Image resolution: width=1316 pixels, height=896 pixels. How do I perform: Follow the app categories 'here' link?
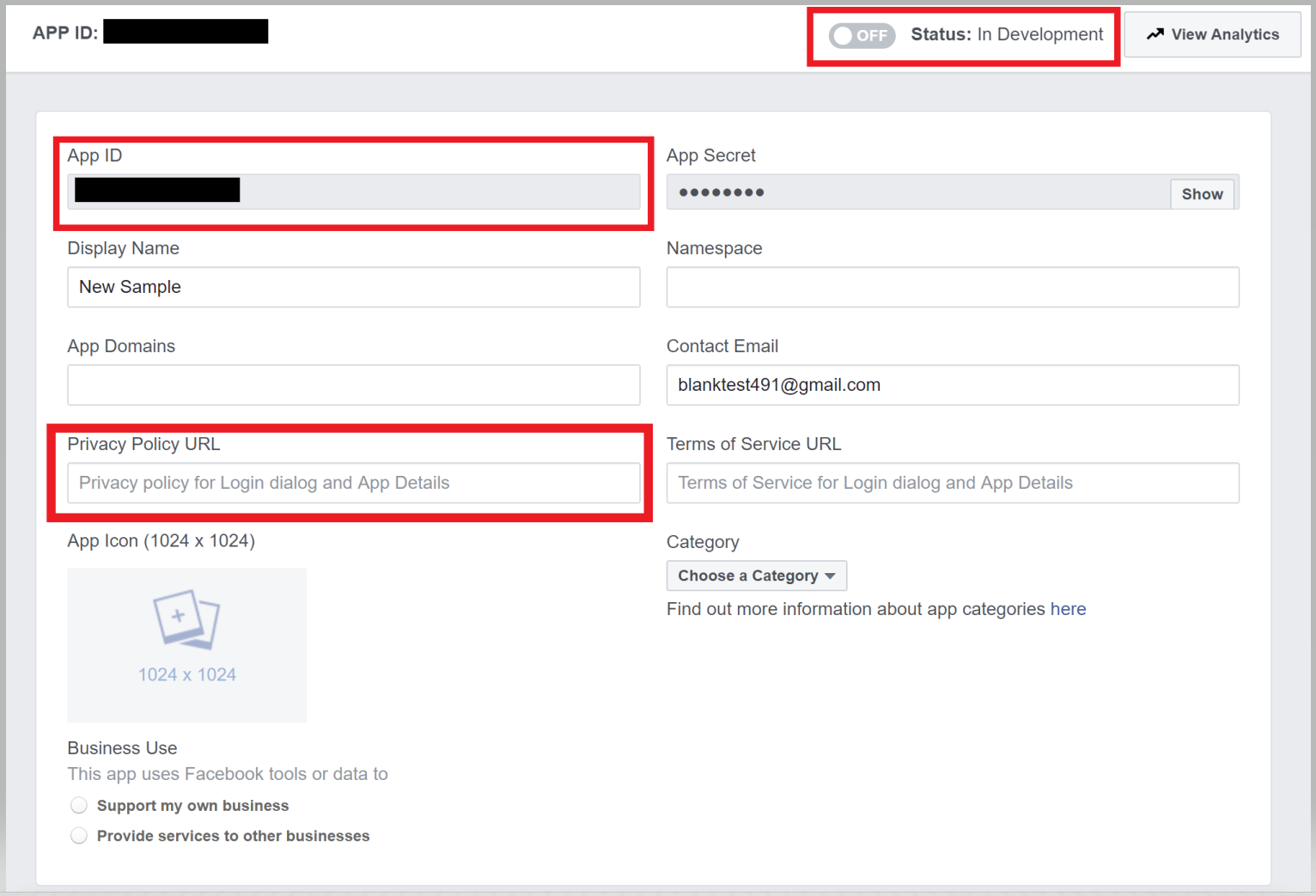[x=1068, y=609]
